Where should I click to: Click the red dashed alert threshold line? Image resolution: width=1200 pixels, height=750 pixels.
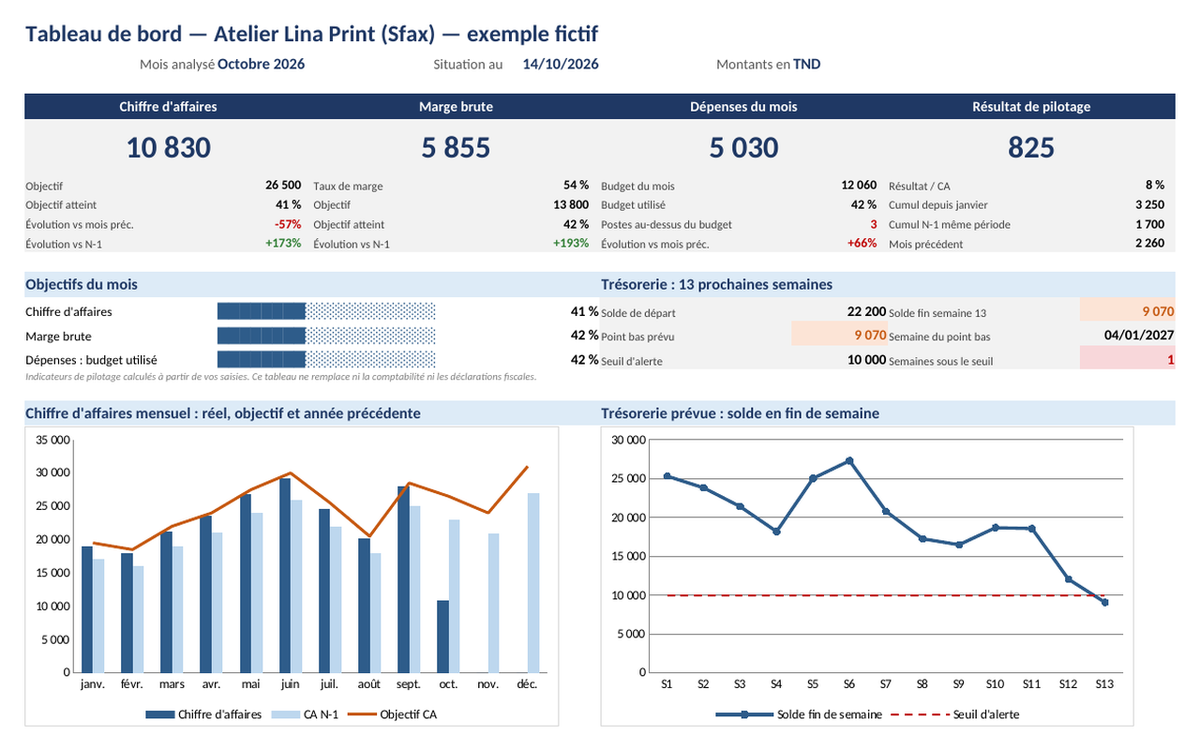tap(885, 595)
